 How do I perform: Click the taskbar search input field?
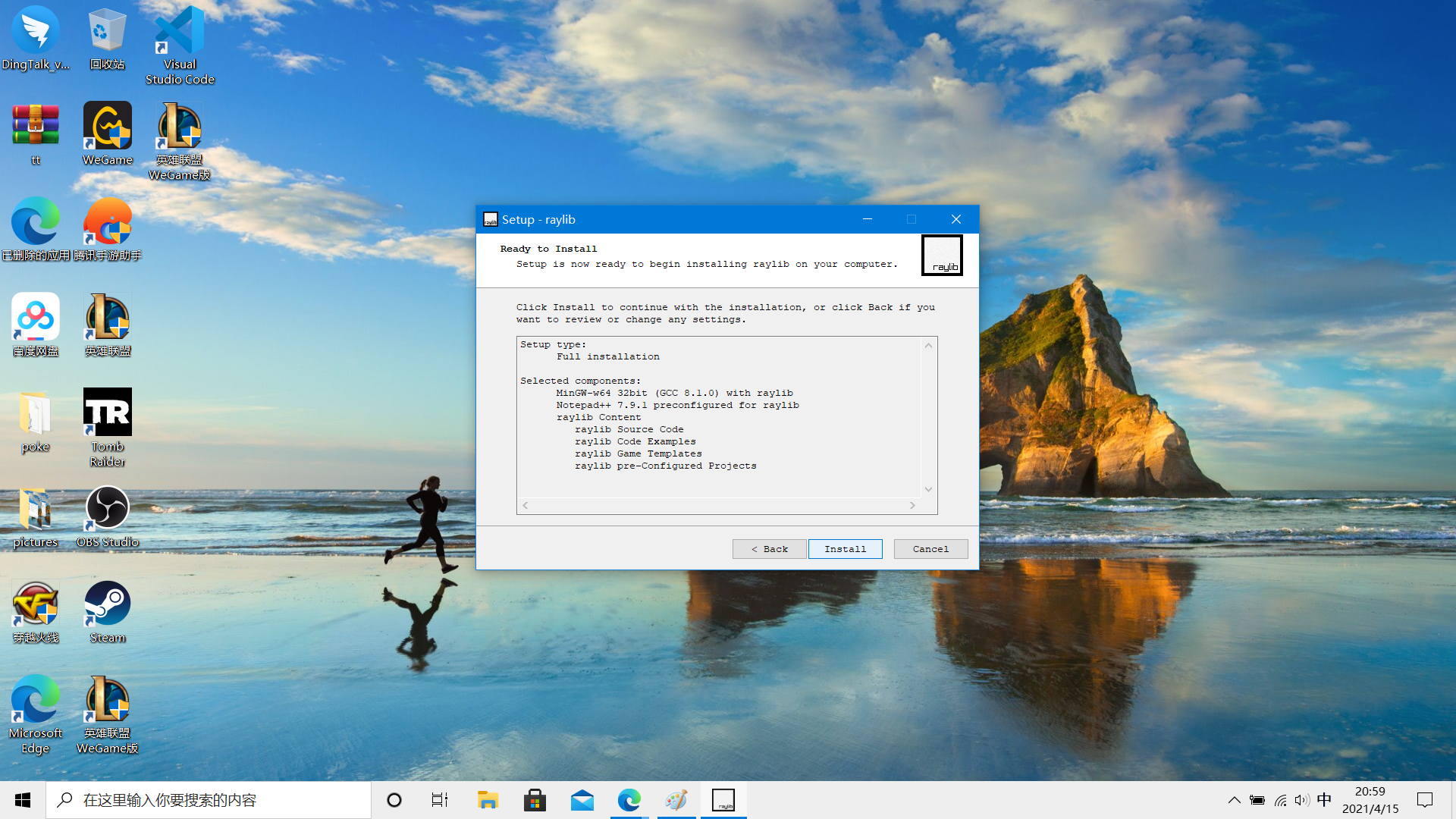(x=209, y=800)
